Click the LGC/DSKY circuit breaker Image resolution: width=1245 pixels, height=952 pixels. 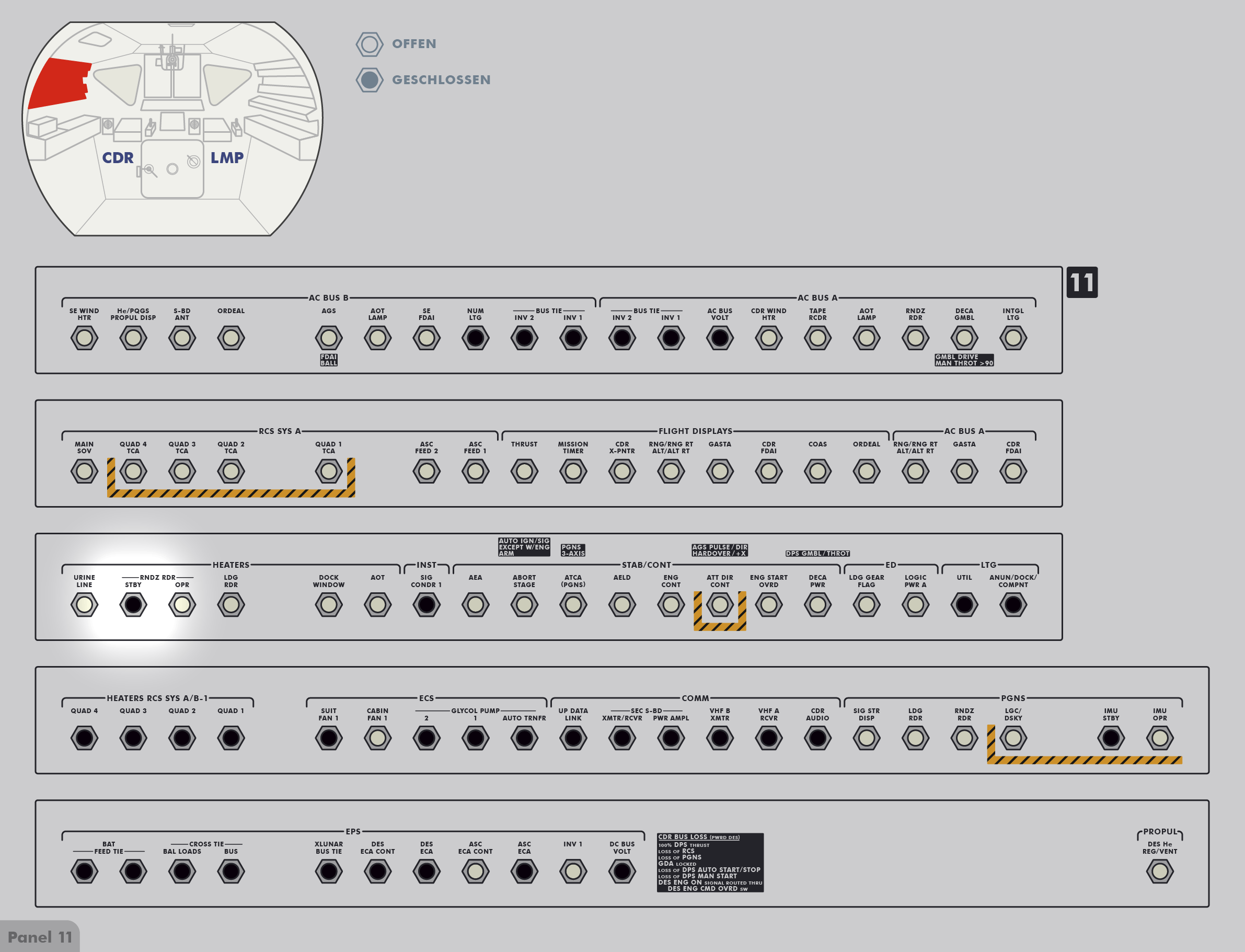(x=1013, y=738)
